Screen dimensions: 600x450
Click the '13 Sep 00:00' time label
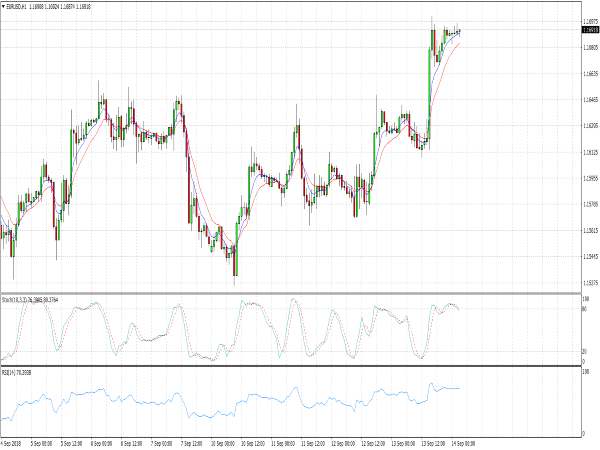pyautogui.click(x=403, y=443)
